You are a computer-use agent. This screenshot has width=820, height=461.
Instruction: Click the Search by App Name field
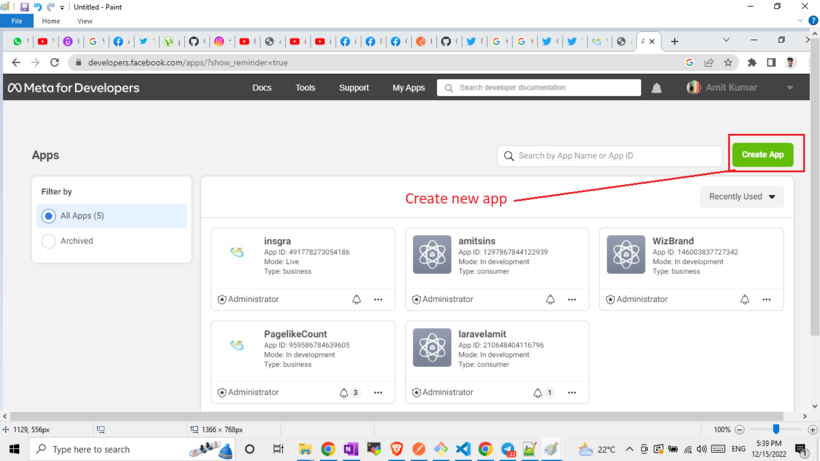click(610, 156)
